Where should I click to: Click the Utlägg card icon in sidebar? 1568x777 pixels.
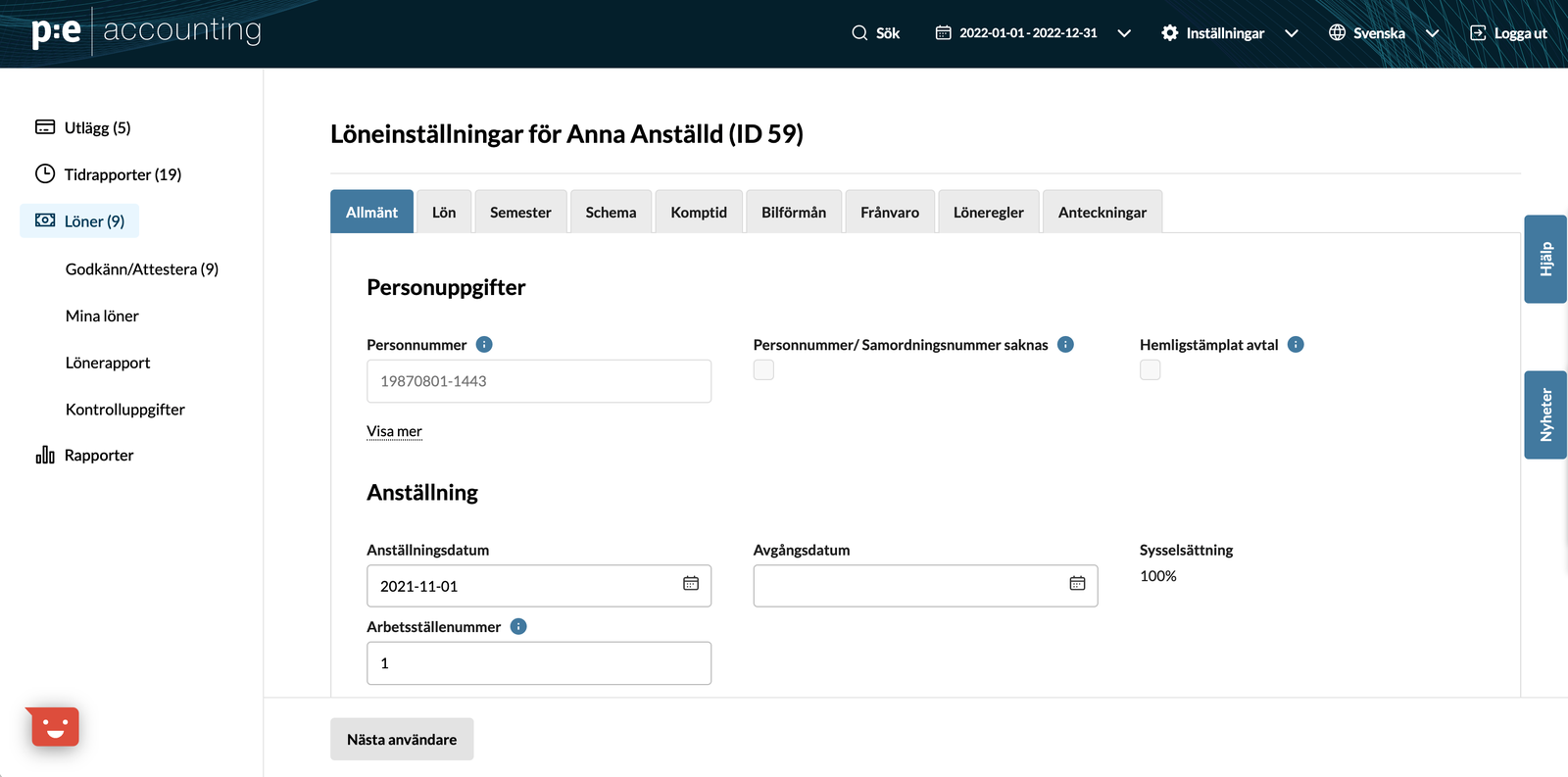(x=45, y=127)
